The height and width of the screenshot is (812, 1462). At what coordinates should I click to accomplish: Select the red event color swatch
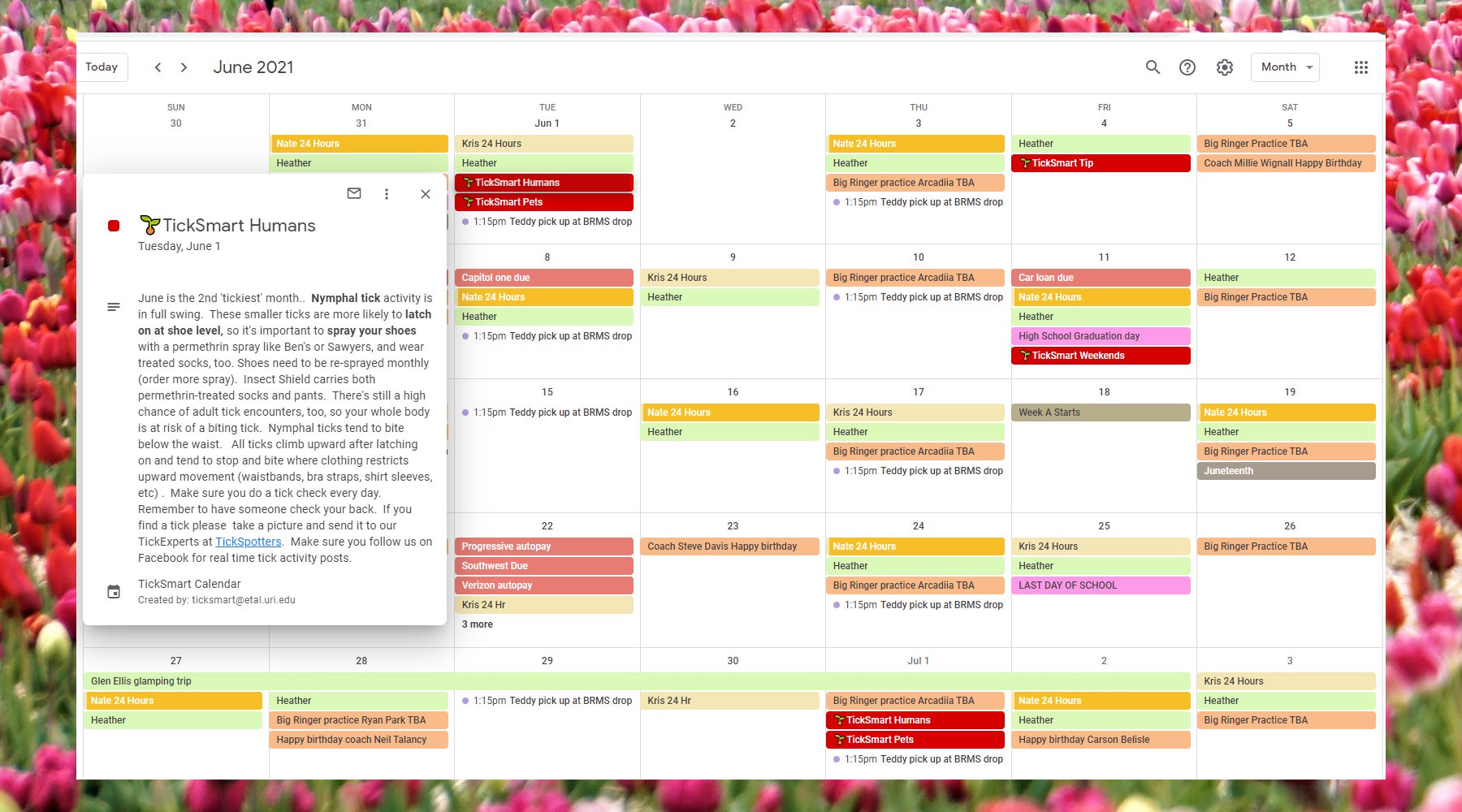click(113, 226)
